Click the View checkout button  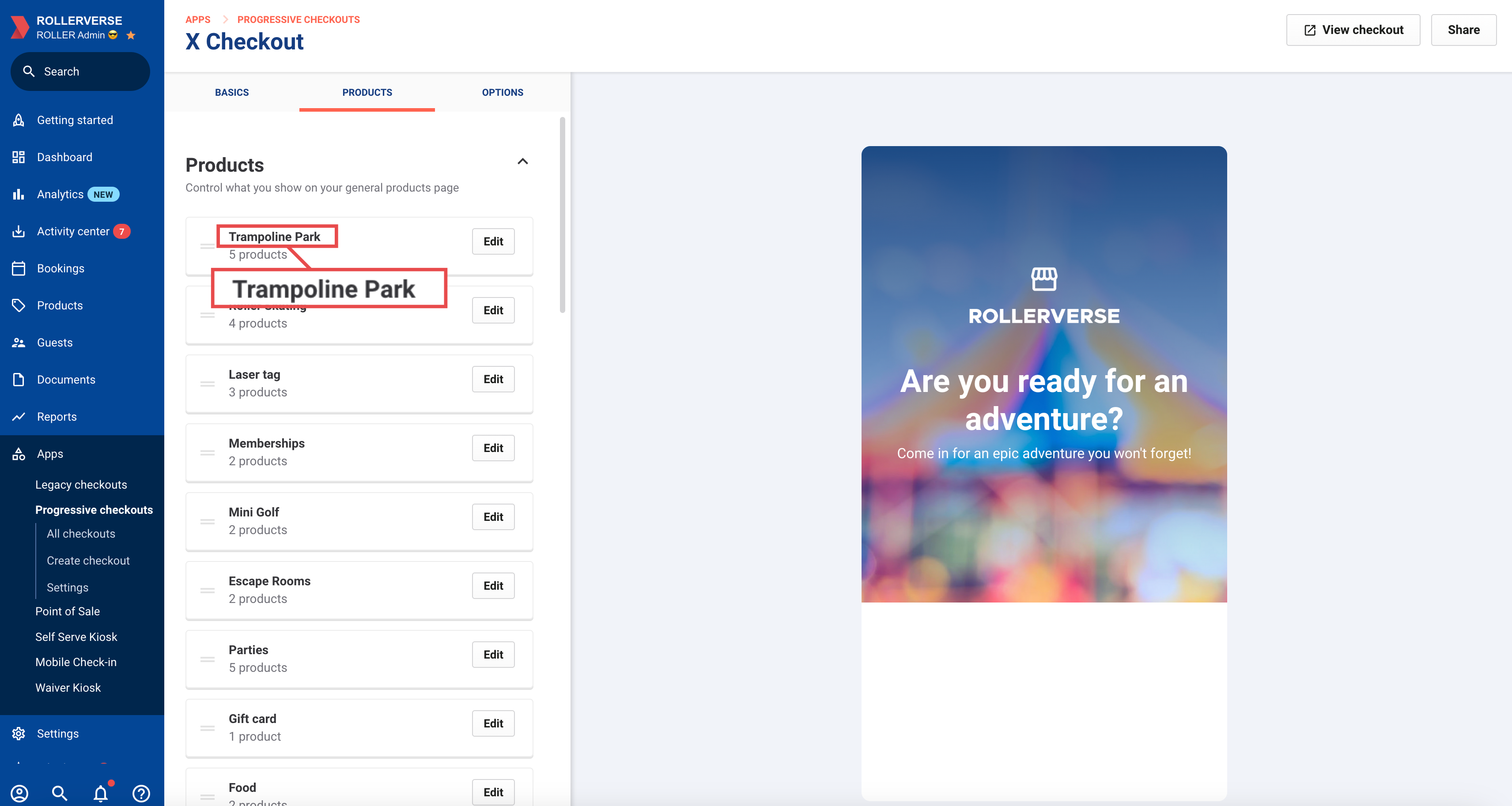point(1353,30)
